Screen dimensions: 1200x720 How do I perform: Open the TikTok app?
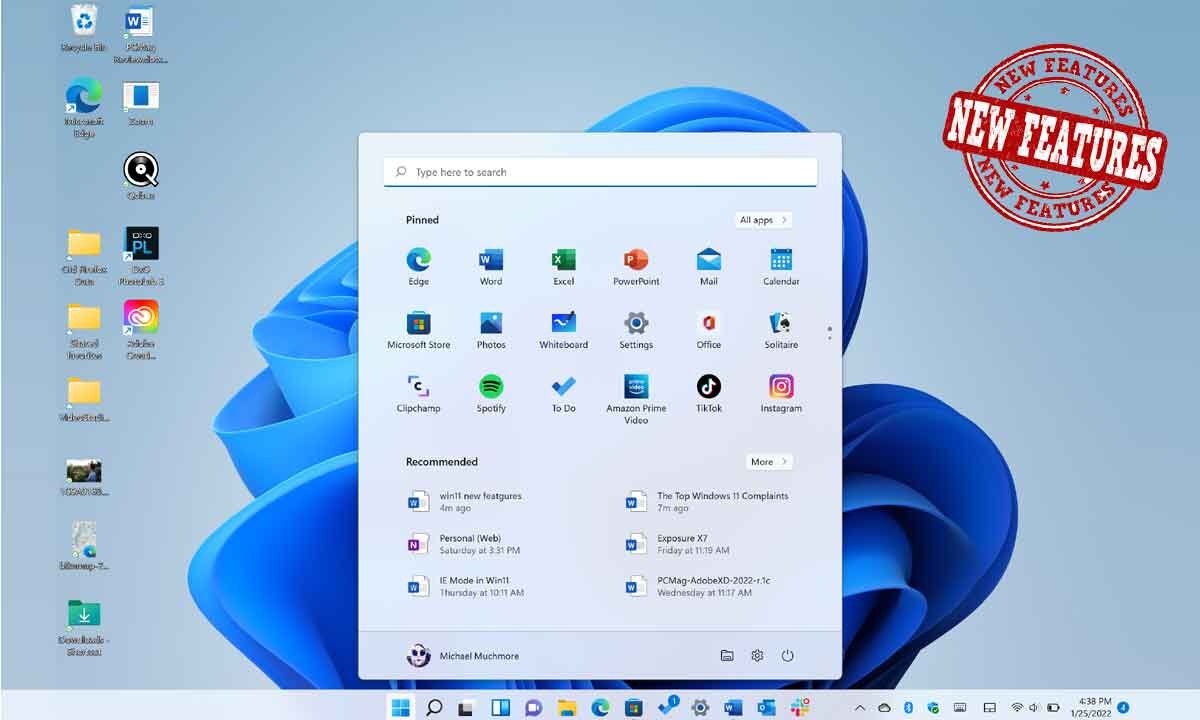pos(709,394)
